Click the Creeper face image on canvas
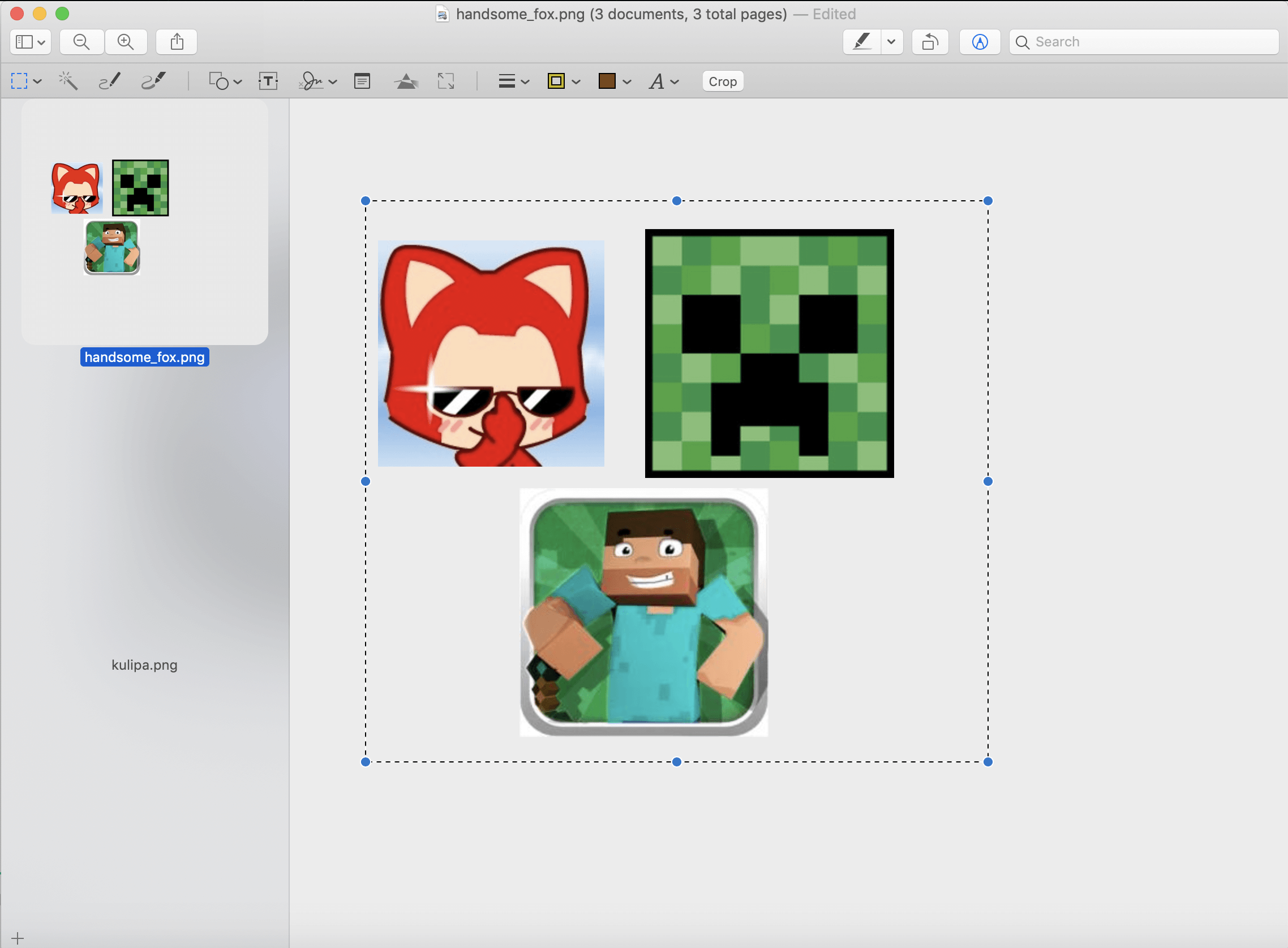Screen dimensions: 1288x948 769,354
